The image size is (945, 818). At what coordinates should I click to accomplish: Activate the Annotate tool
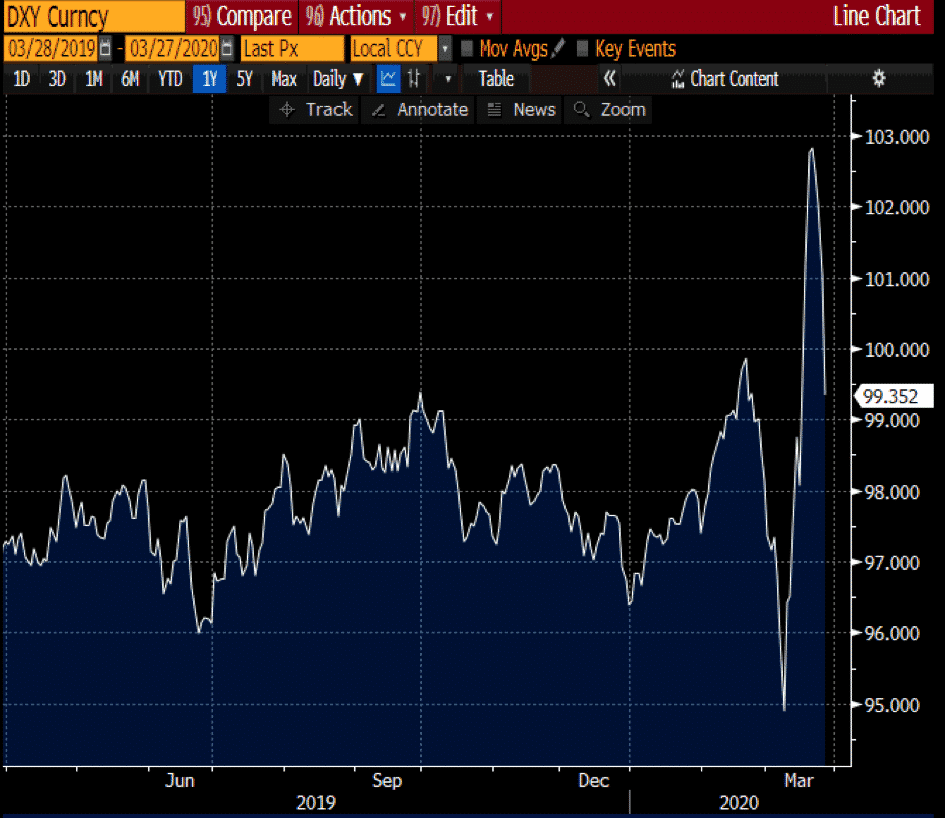click(x=419, y=110)
